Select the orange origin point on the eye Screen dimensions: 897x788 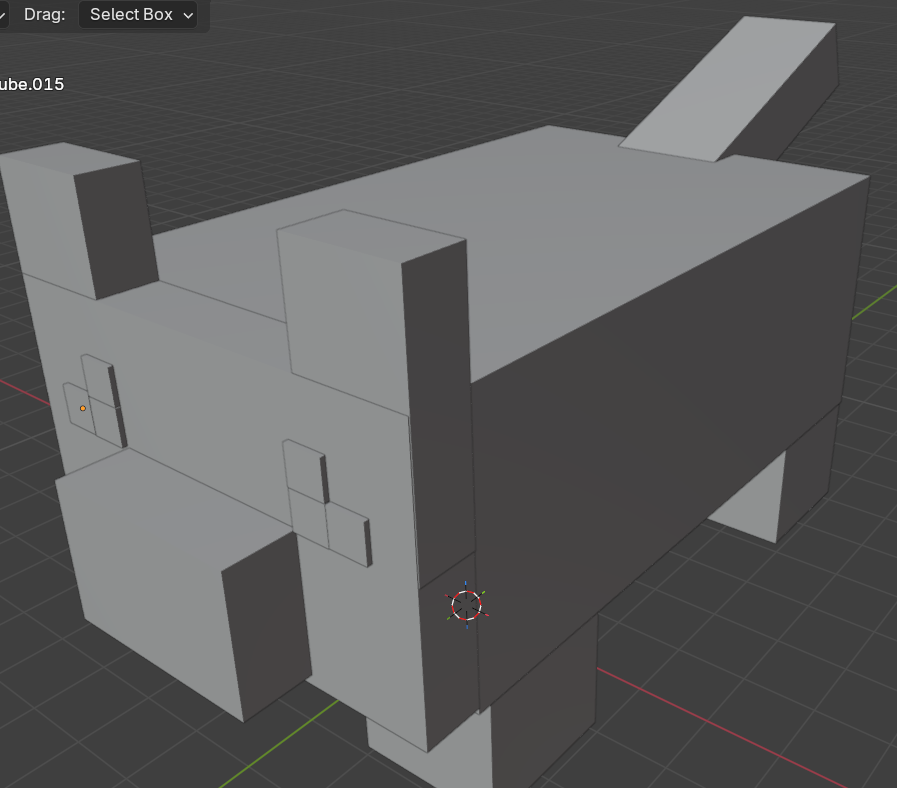(83, 408)
